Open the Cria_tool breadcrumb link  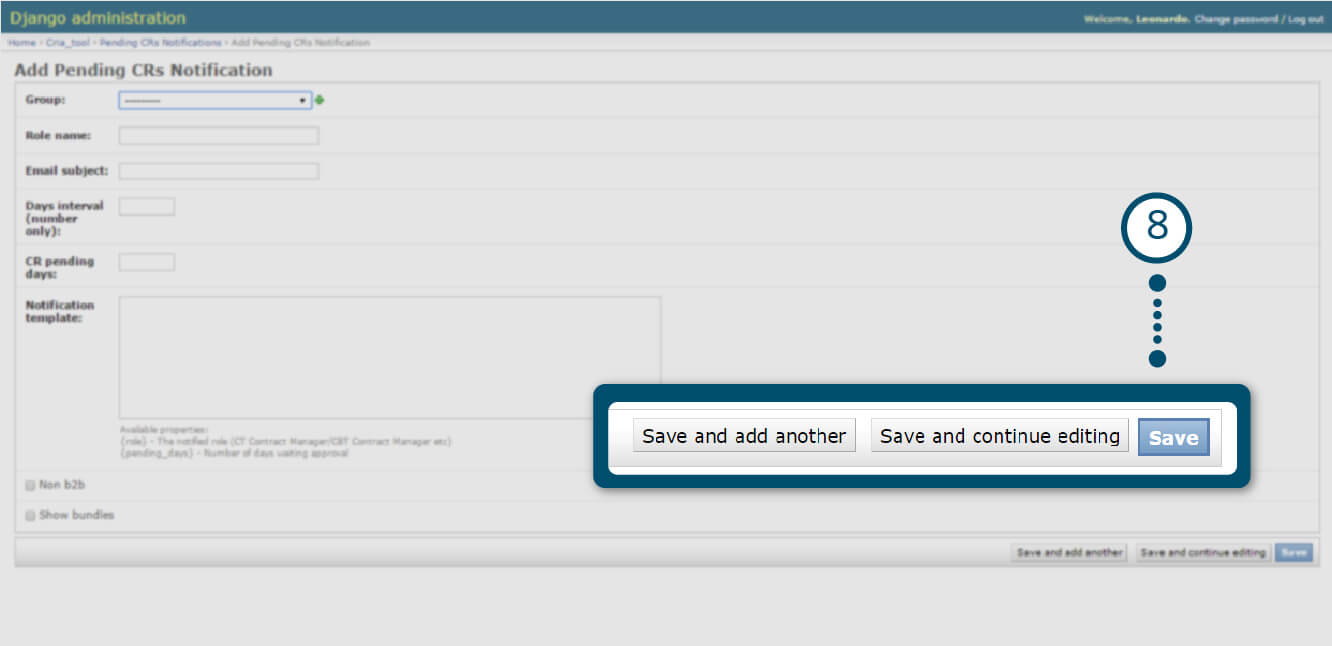click(x=68, y=43)
